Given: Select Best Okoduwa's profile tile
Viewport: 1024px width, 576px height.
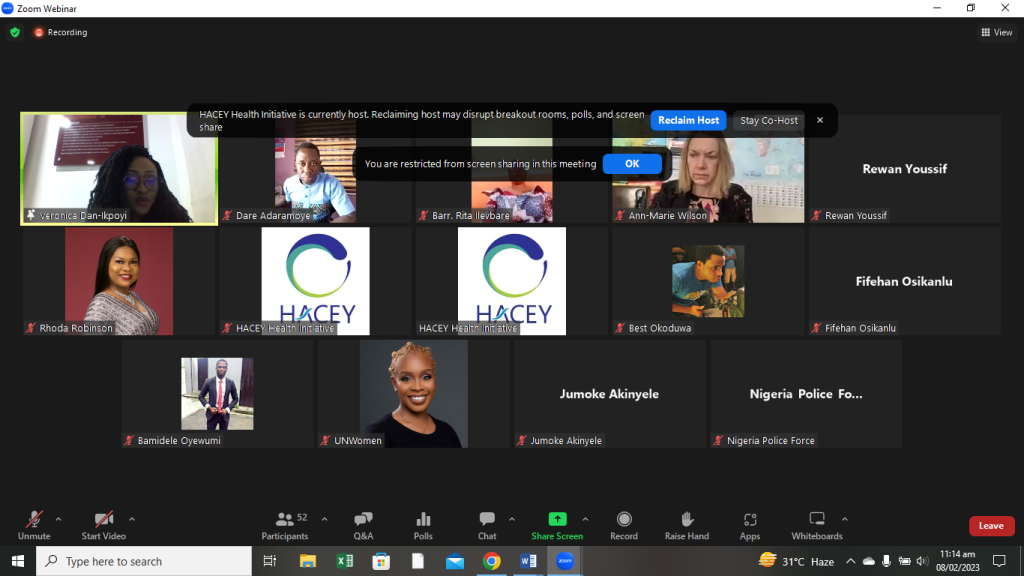Looking at the screenshot, I should 708,281.
